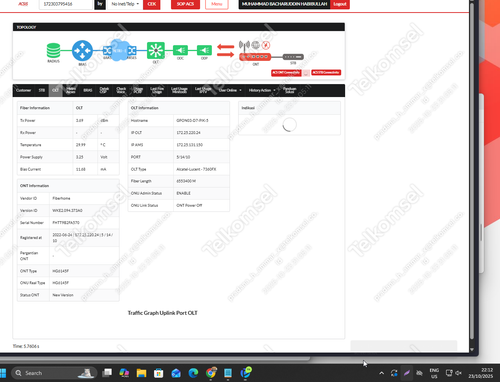Click the user name MUHAMMAD BACHARUDDIN HABIBULLAH
This screenshot has height=382, width=500.
(284, 4)
